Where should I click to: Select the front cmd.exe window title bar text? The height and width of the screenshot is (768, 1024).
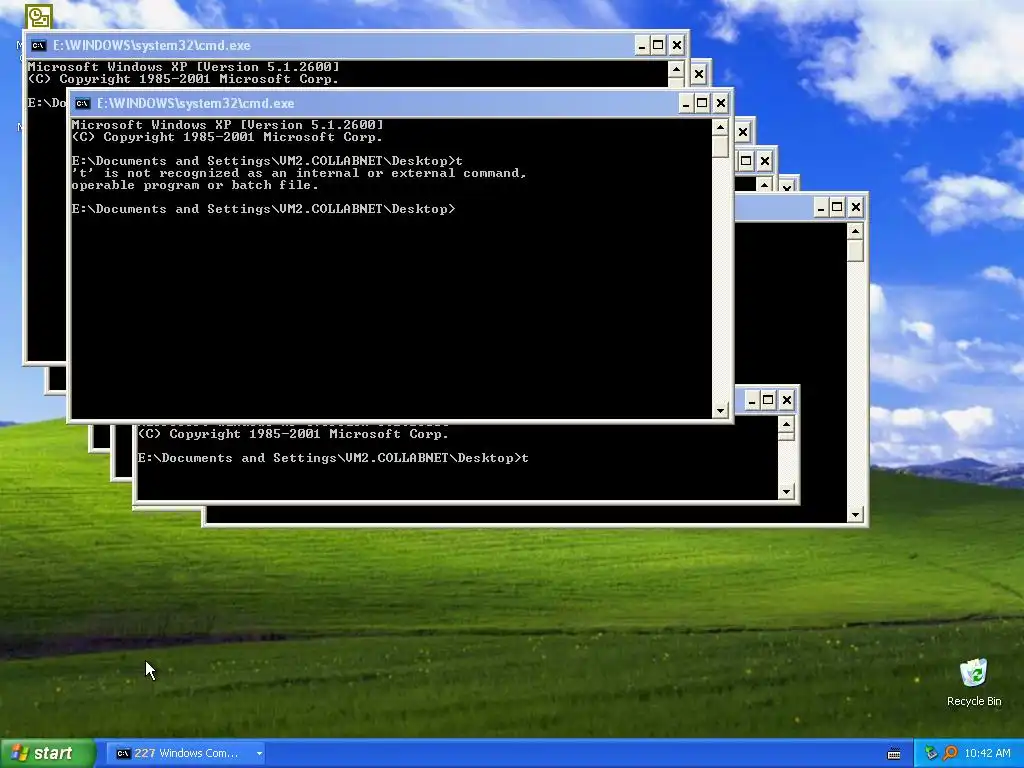coord(195,103)
